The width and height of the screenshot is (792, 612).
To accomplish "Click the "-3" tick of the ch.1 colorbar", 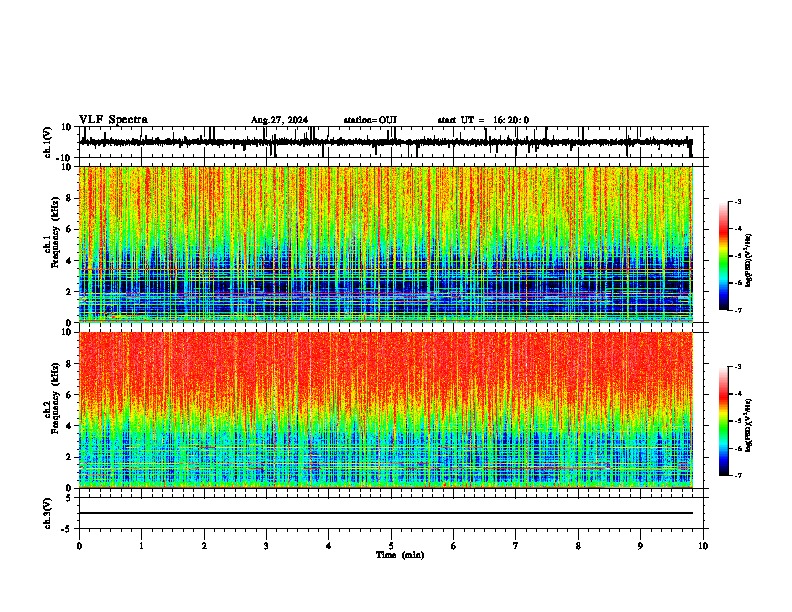I will [737, 201].
